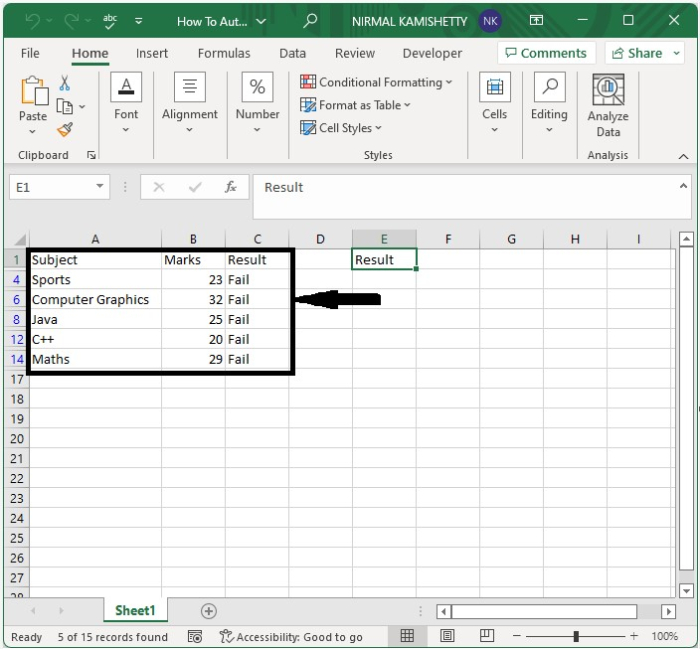Screen dimensions: 700x649
Task: Open the Cells group button
Action: click(x=495, y=103)
